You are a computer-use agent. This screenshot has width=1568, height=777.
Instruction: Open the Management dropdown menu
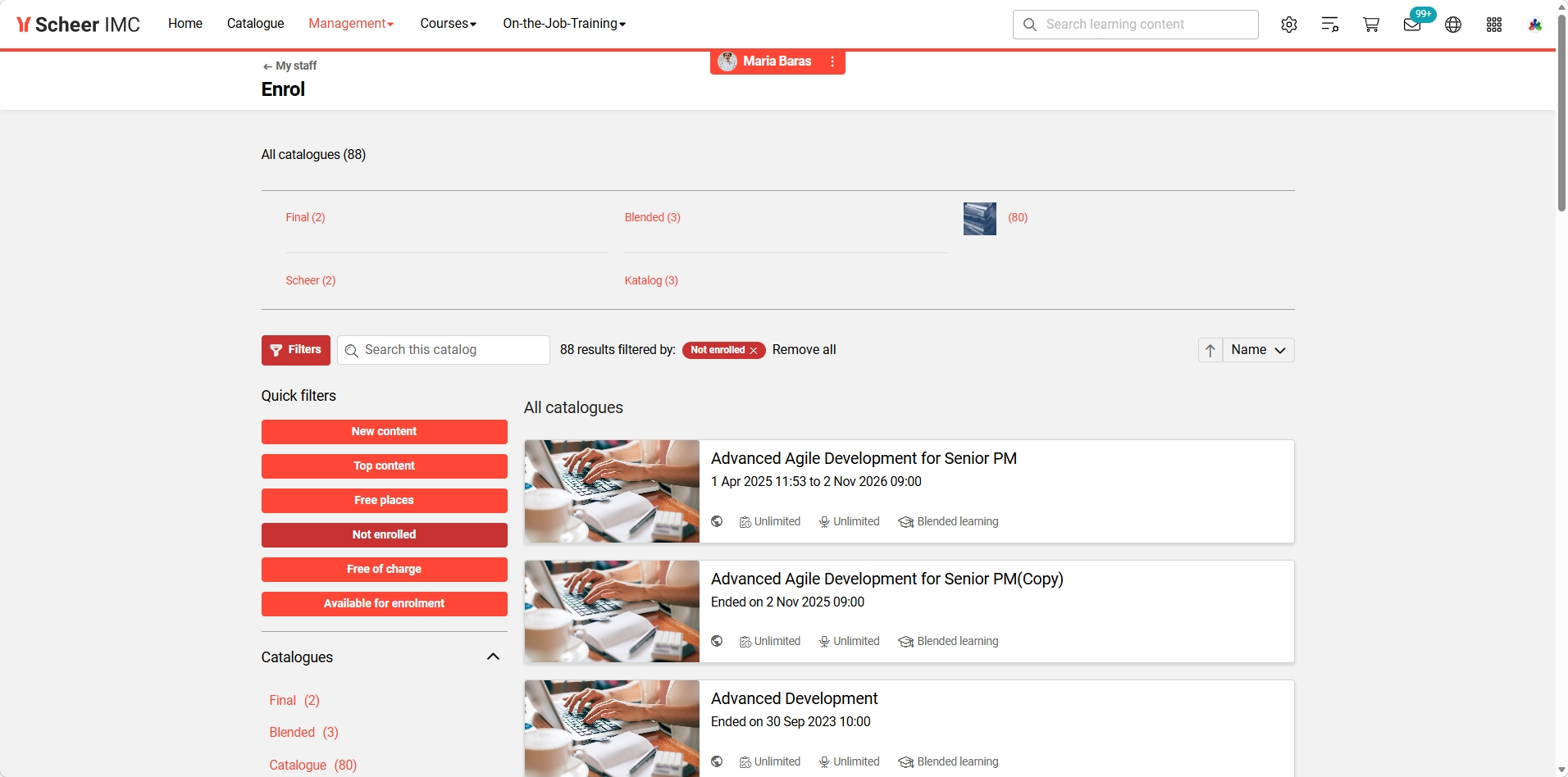point(351,24)
